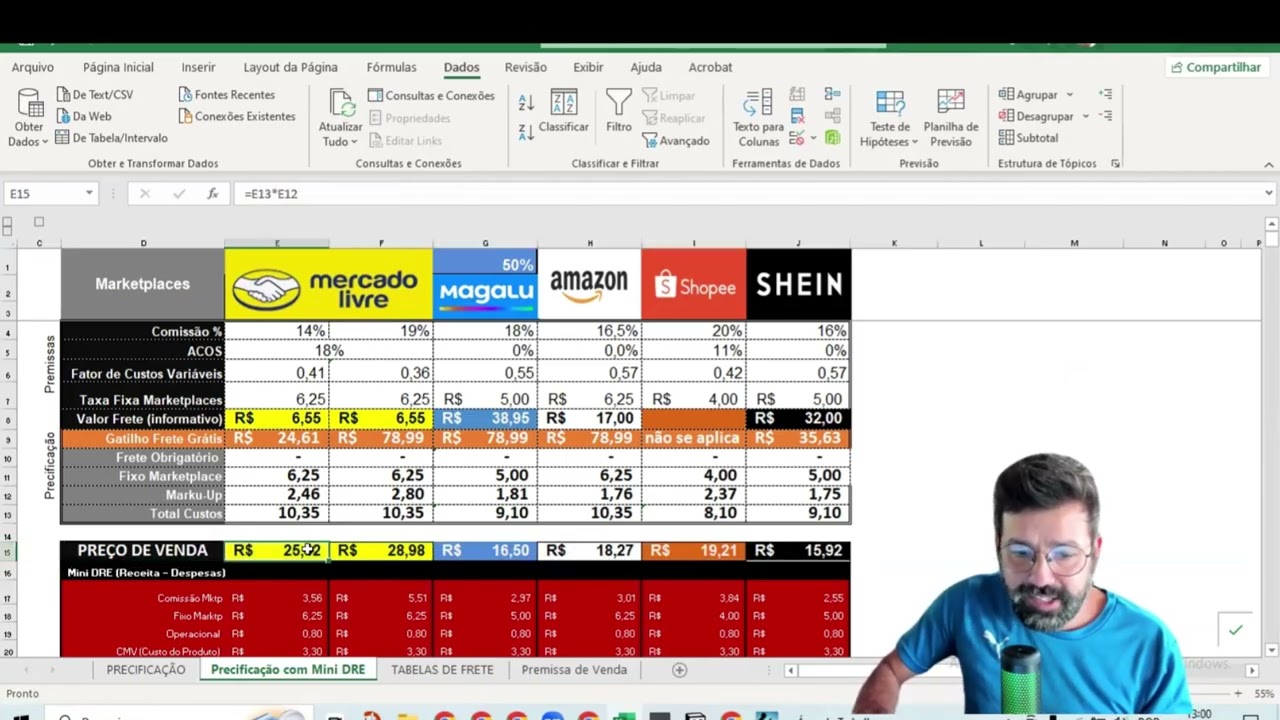Viewport: 1280px width, 720px height.
Task: Open the Arquivo menu
Action: point(33,67)
